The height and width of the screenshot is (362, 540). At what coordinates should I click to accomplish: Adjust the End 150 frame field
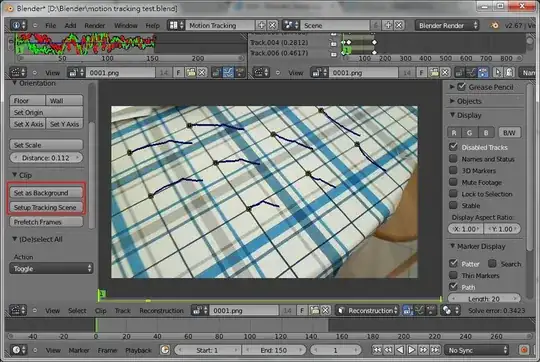pos(274,350)
